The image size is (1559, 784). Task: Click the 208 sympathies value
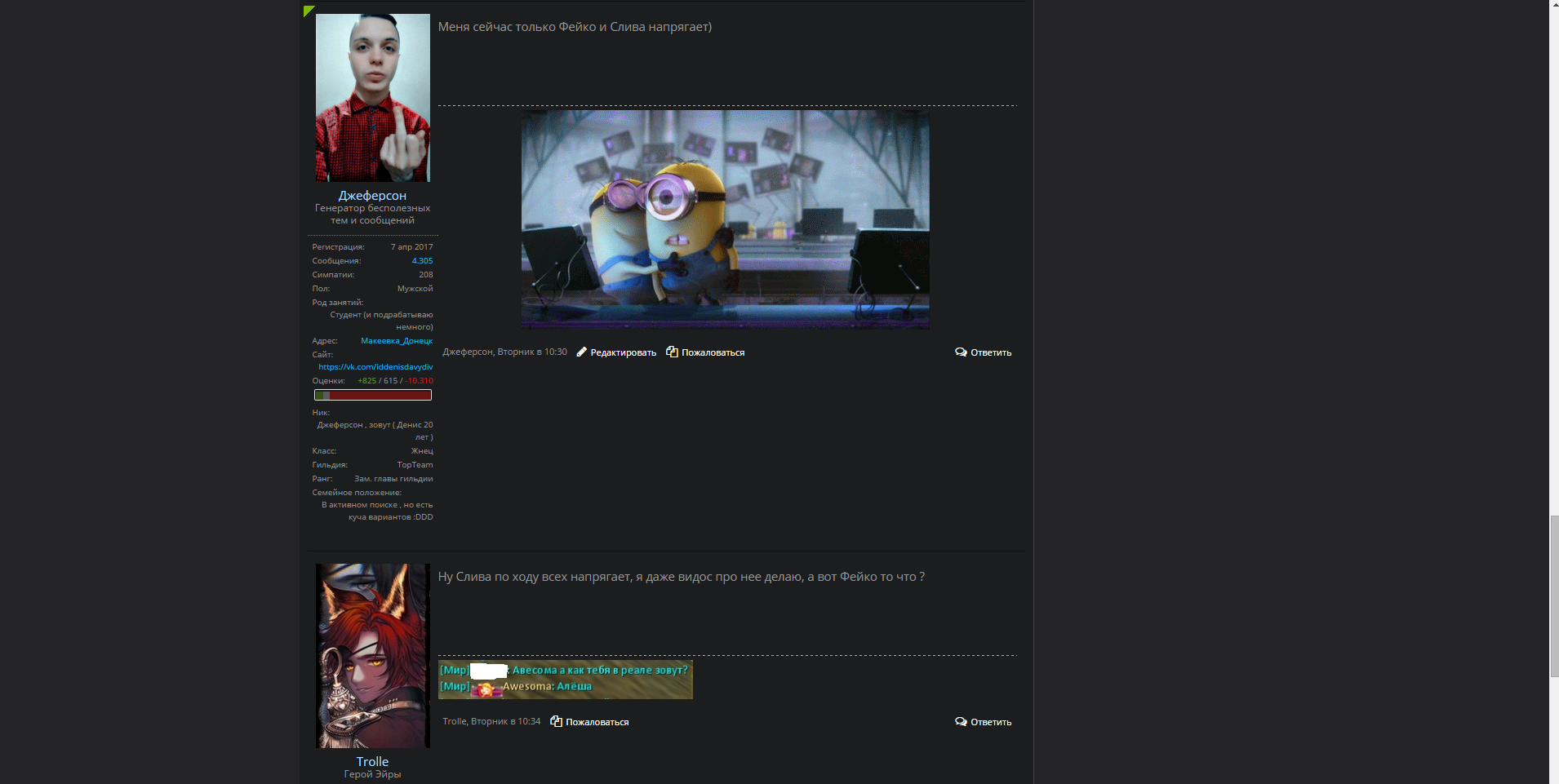pyautogui.click(x=426, y=275)
